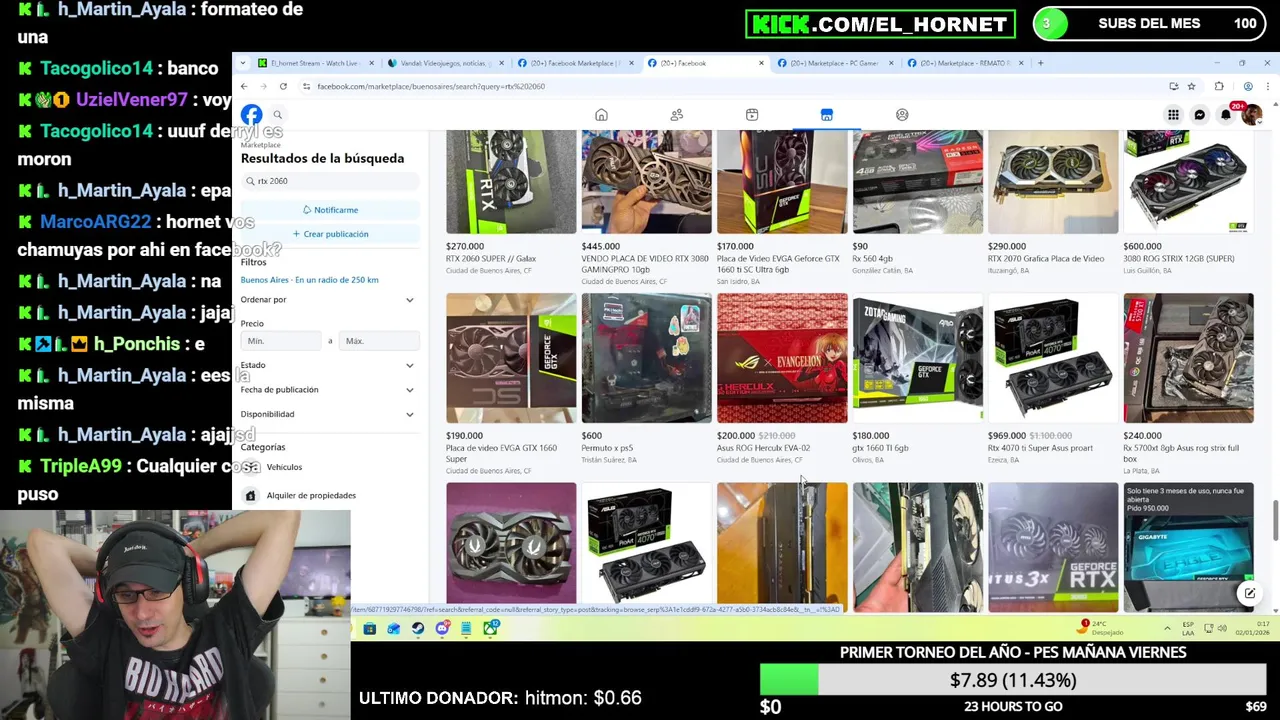Open the account profile picture menu

tap(1251, 115)
